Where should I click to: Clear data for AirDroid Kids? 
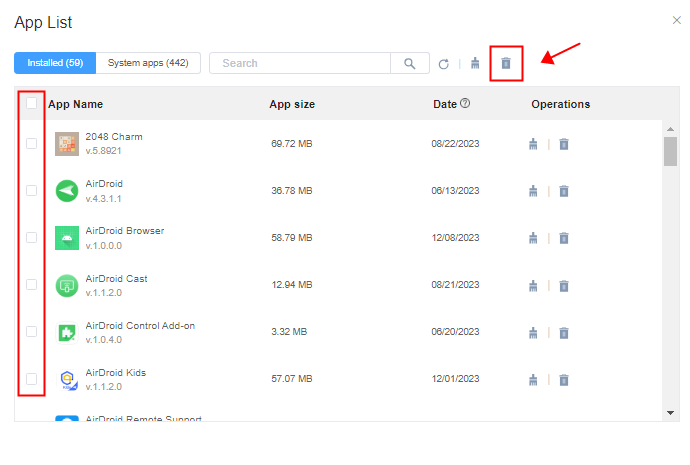pyautogui.click(x=533, y=380)
